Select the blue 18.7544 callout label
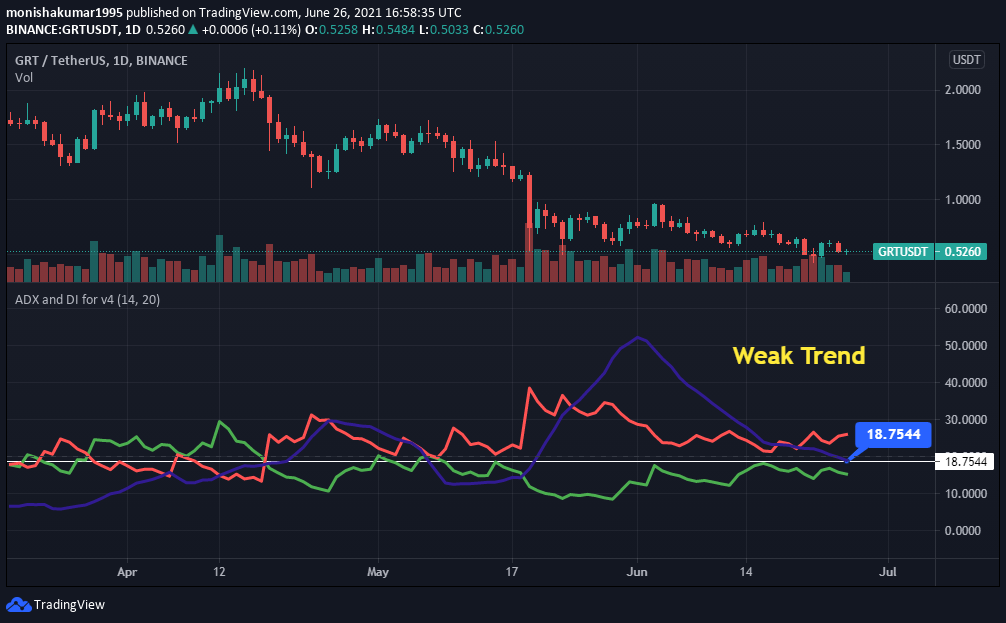 pos(893,434)
